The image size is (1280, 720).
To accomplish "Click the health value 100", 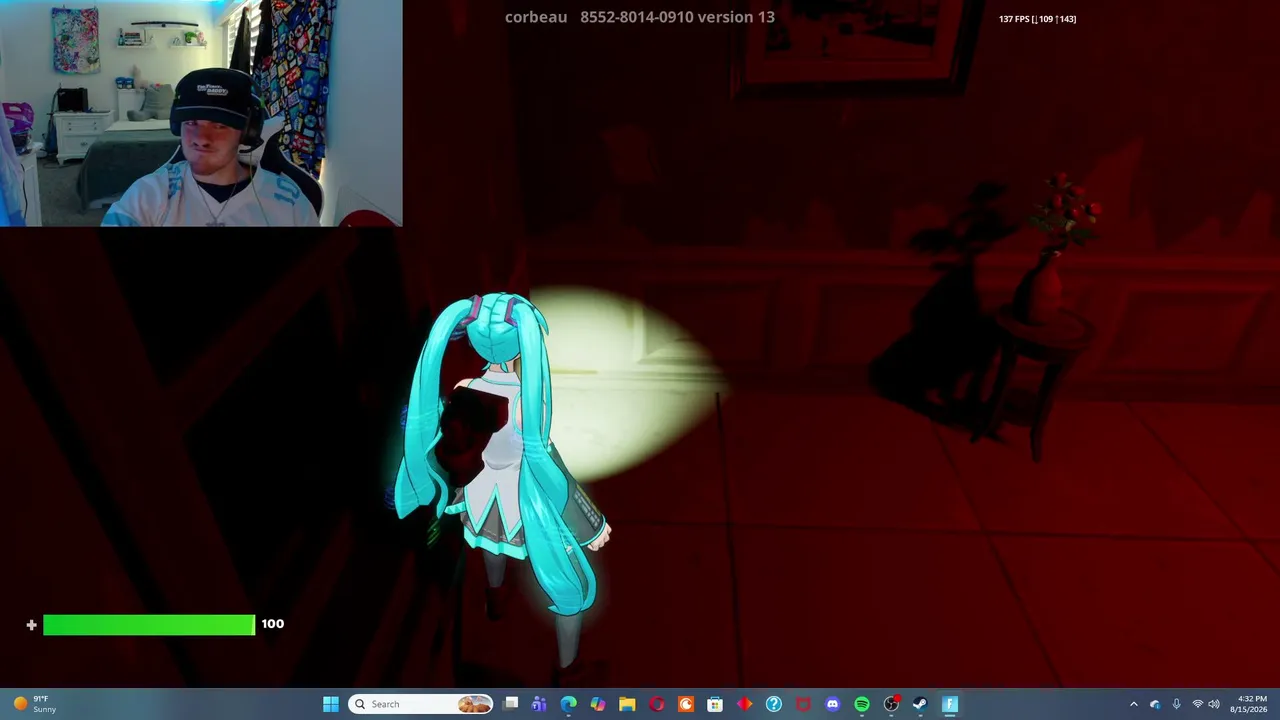I will coord(273,624).
